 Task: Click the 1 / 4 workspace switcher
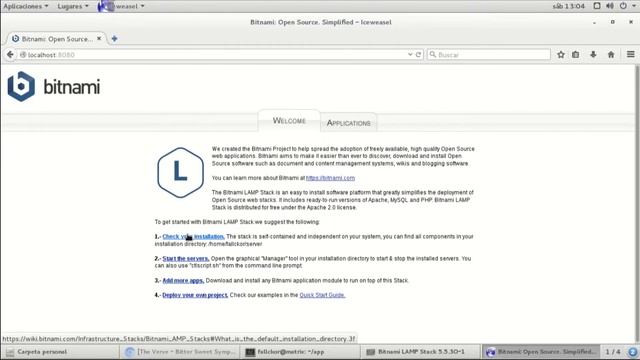(613, 351)
